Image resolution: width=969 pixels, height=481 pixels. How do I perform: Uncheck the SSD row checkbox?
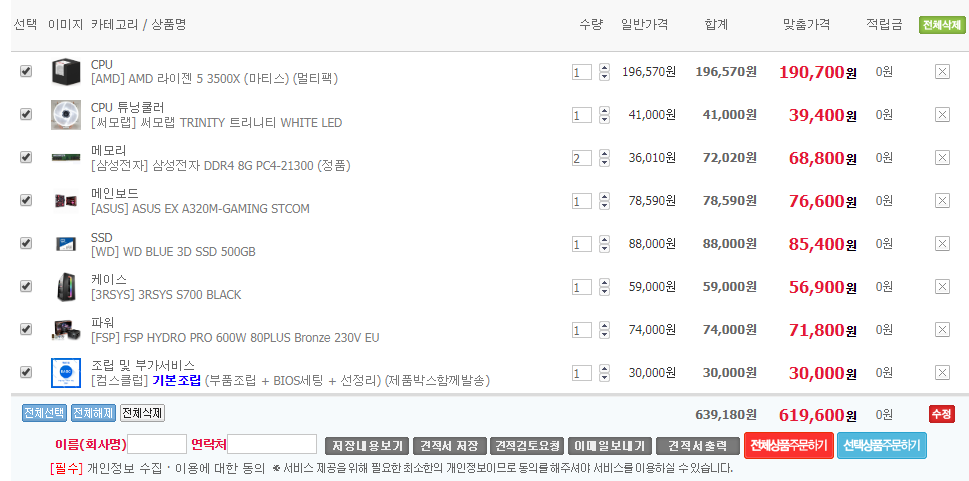tap(26, 244)
